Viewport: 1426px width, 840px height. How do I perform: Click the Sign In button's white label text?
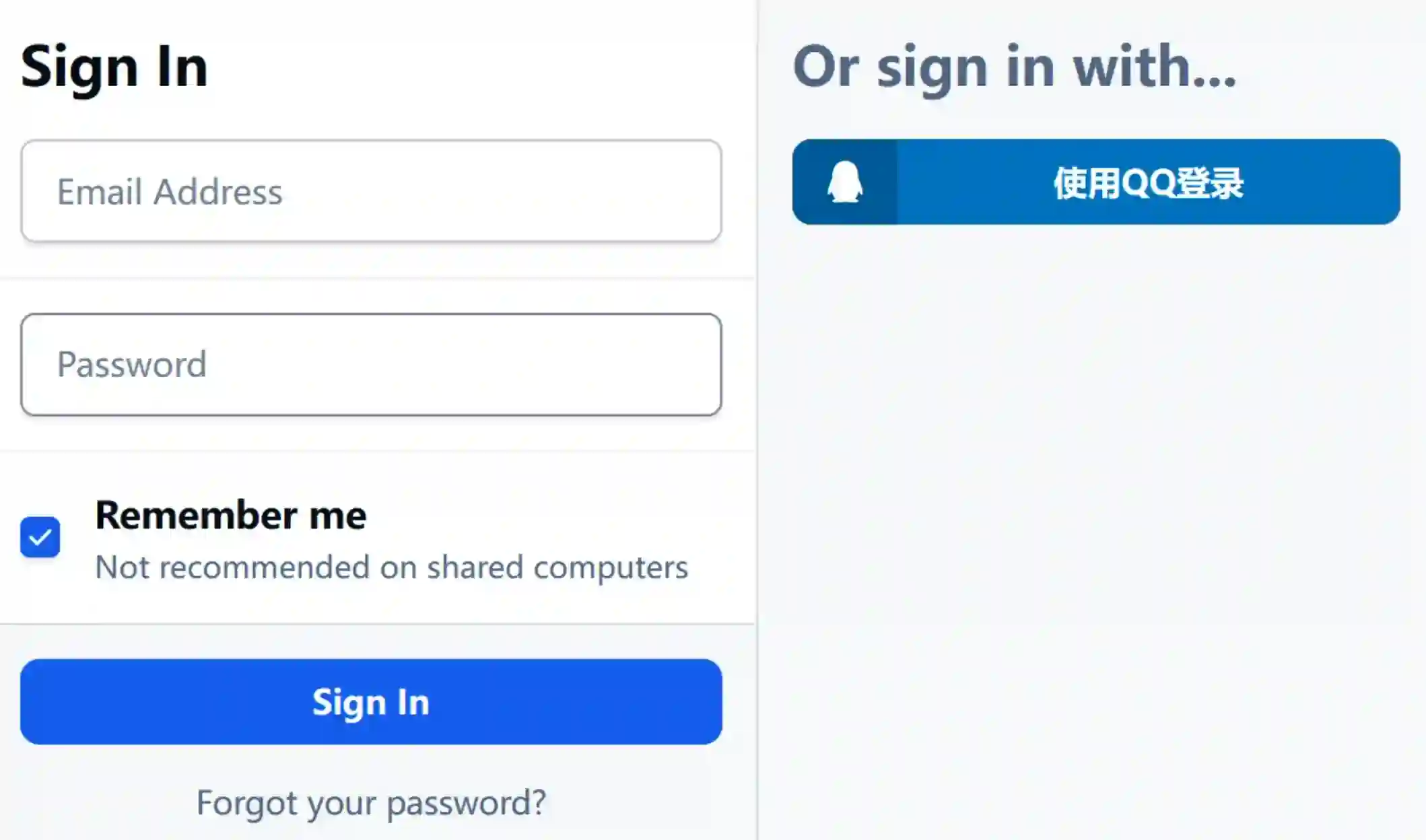click(x=371, y=702)
